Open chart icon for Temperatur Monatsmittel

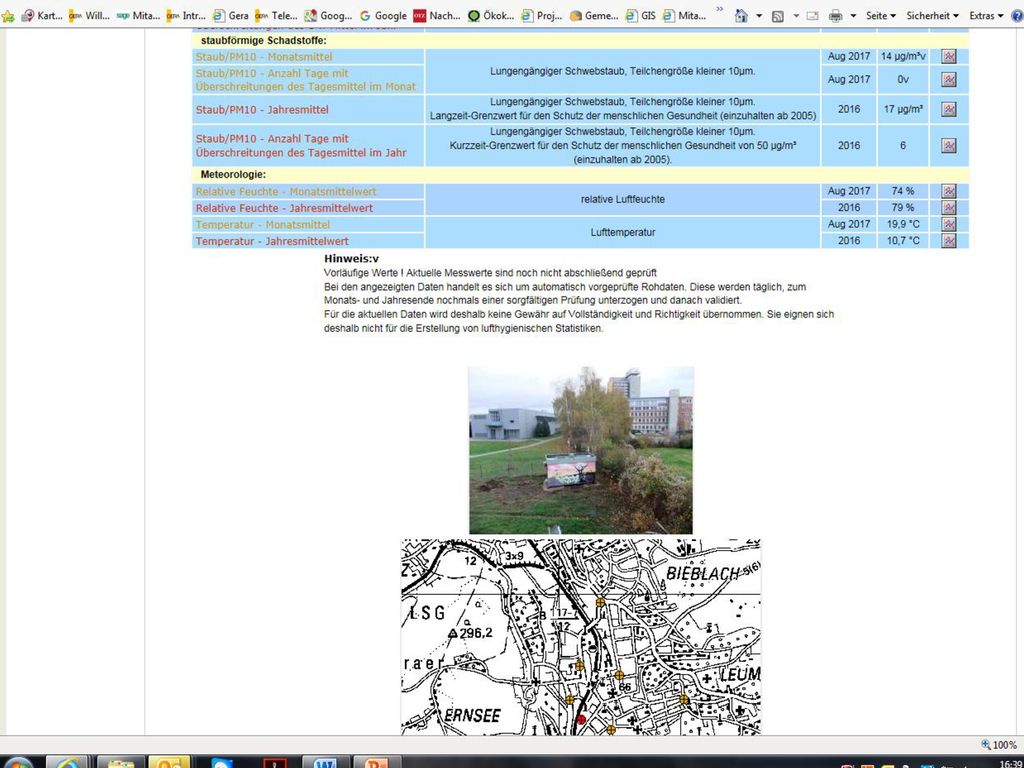pyautogui.click(x=949, y=224)
